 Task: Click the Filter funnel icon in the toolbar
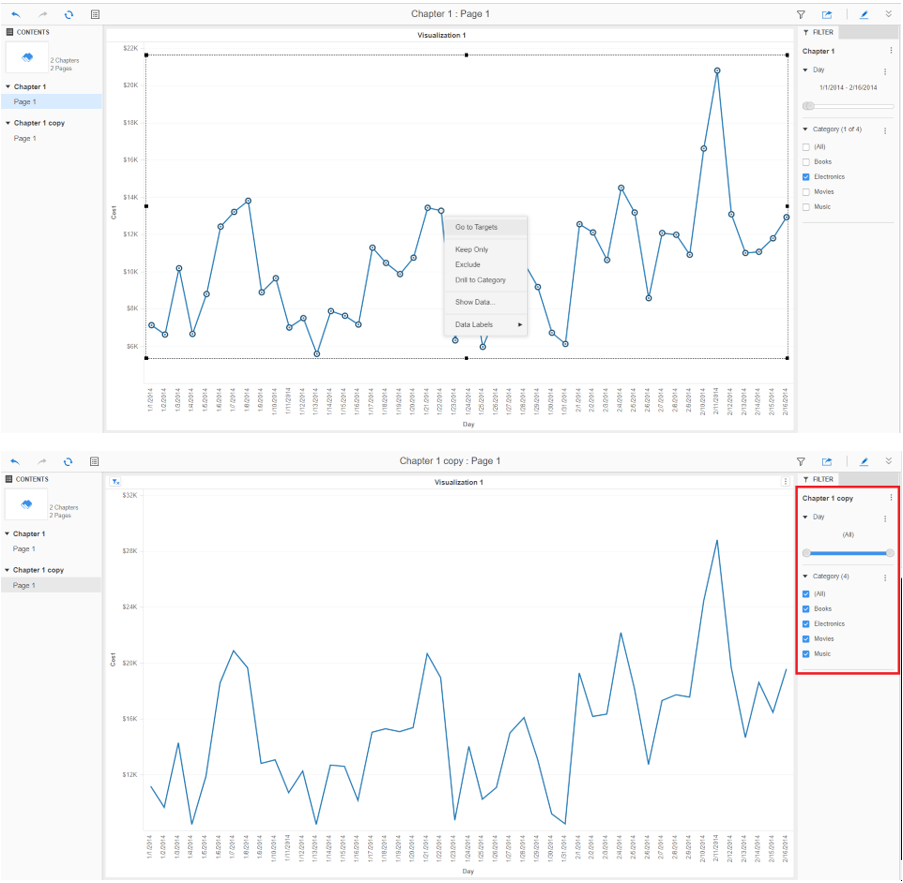pyautogui.click(x=801, y=14)
